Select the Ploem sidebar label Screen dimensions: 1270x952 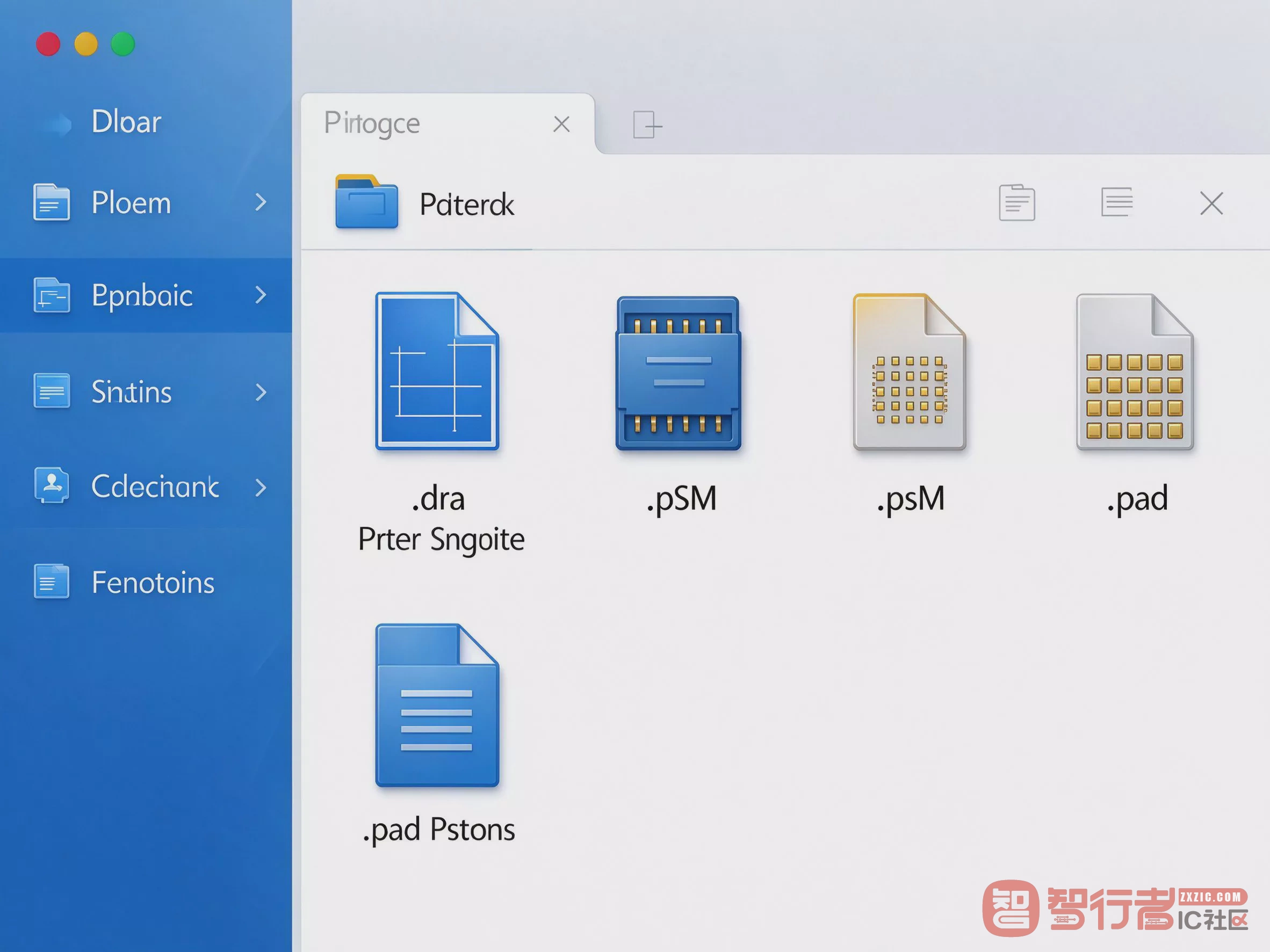tap(132, 203)
